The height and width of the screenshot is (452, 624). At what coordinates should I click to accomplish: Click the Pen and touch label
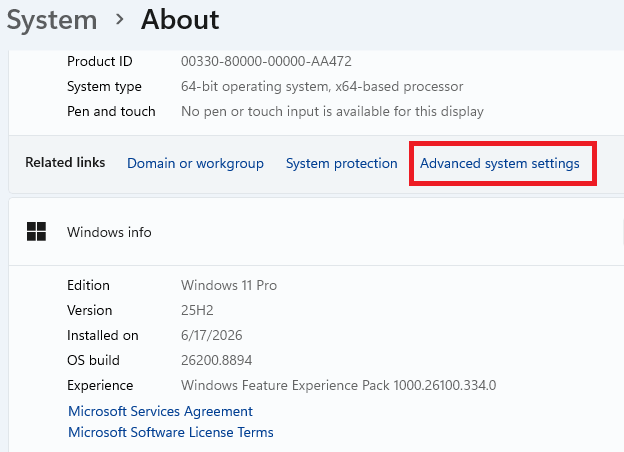point(111,111)
